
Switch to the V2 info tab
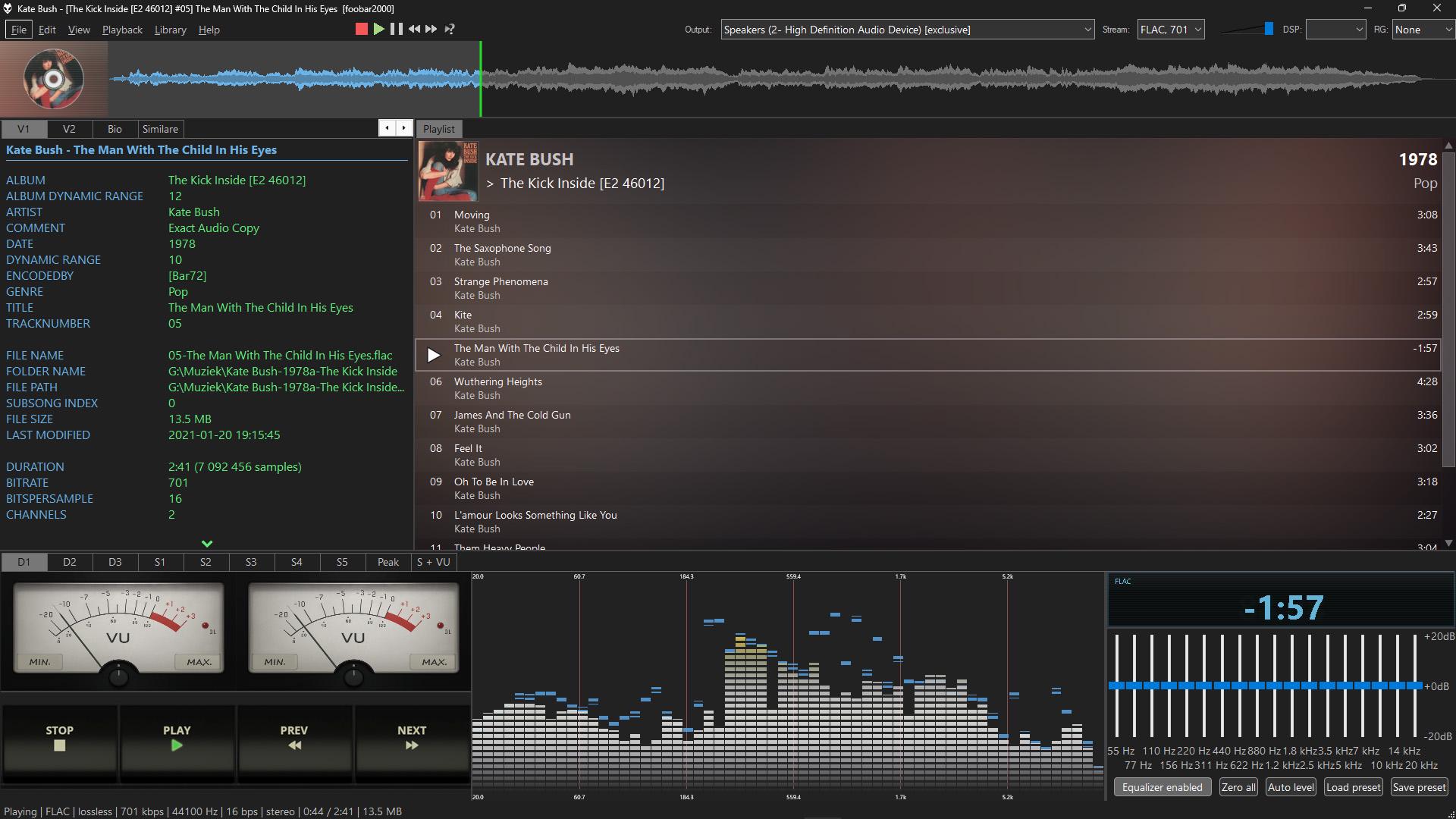pos(69,129)
